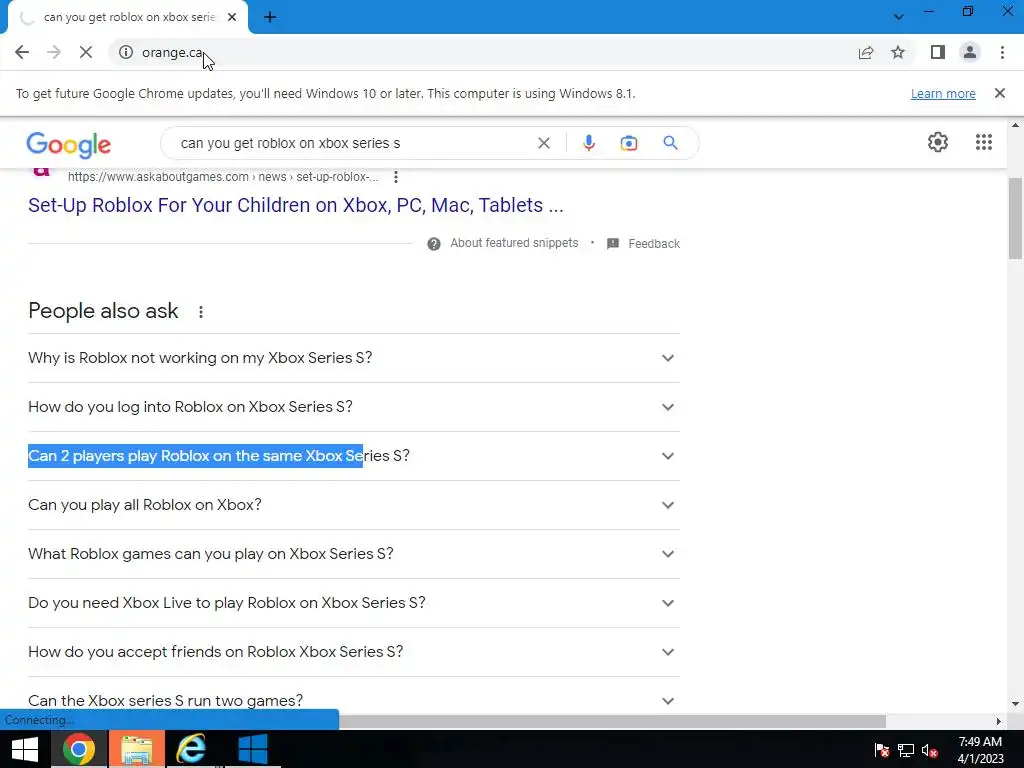
Task: Open the tab search dropdown arrow
Action: 899,17
